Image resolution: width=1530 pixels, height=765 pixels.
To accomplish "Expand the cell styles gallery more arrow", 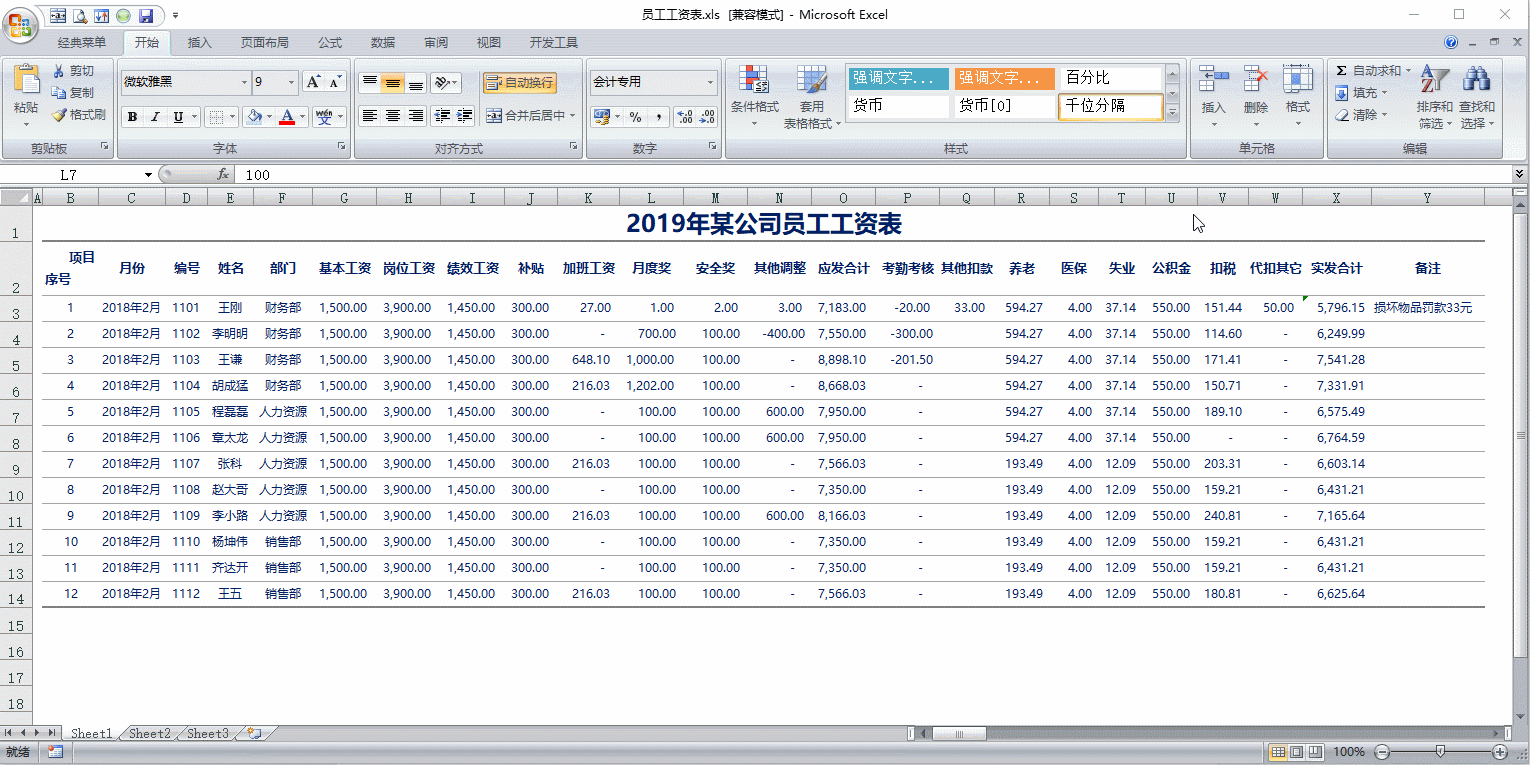I will (x=1173, y=114).
